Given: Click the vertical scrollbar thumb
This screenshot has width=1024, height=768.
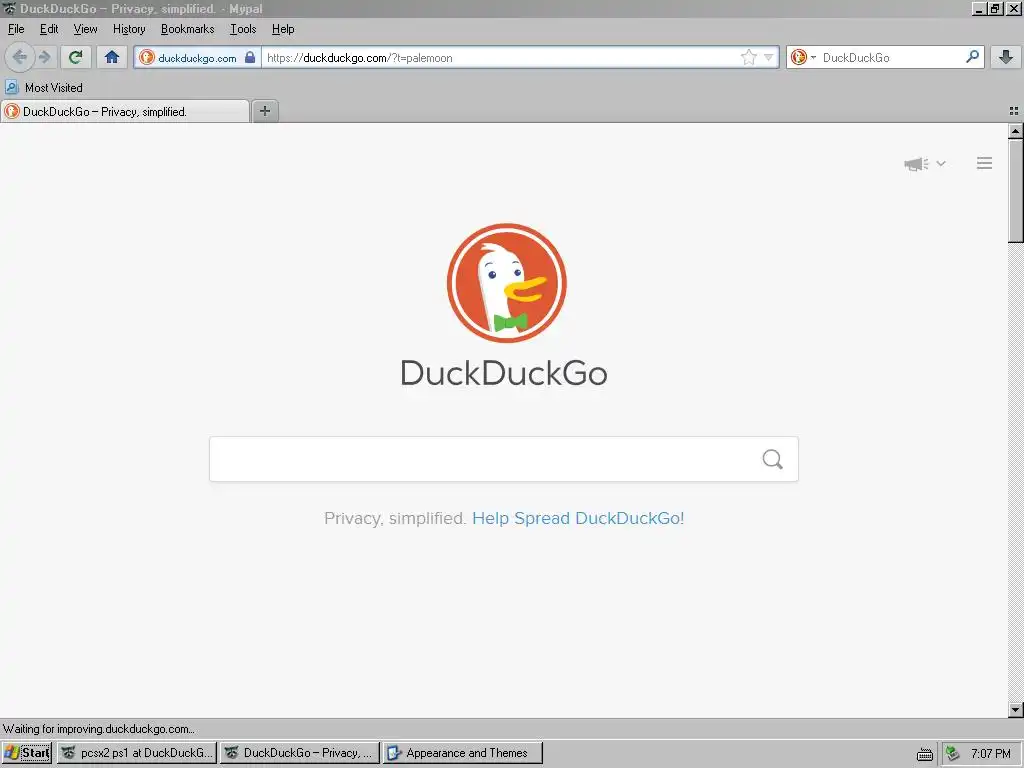Looking at the screenshot, I should [x=1015, y=191].
